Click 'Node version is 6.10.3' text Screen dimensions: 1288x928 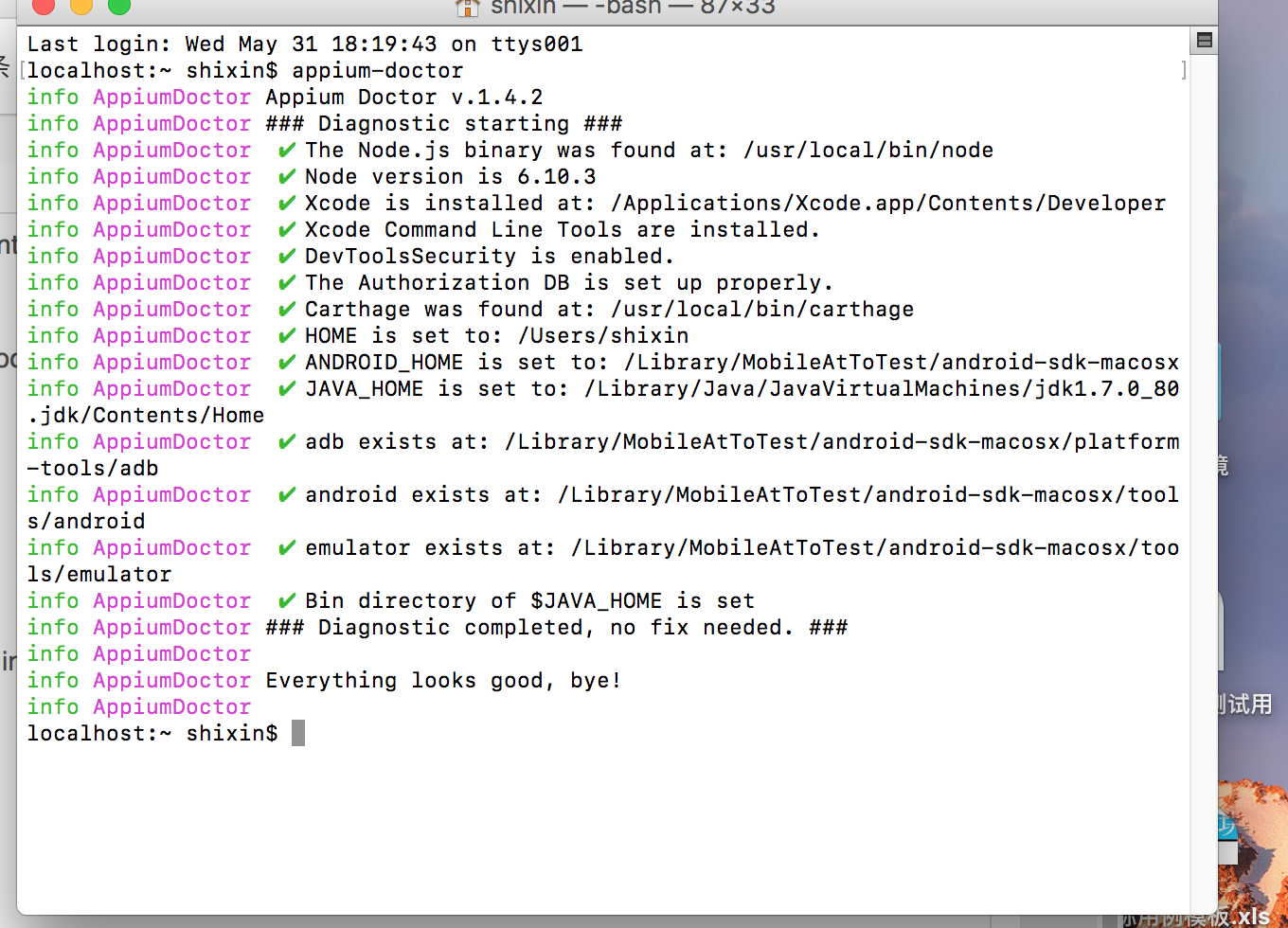451,177
